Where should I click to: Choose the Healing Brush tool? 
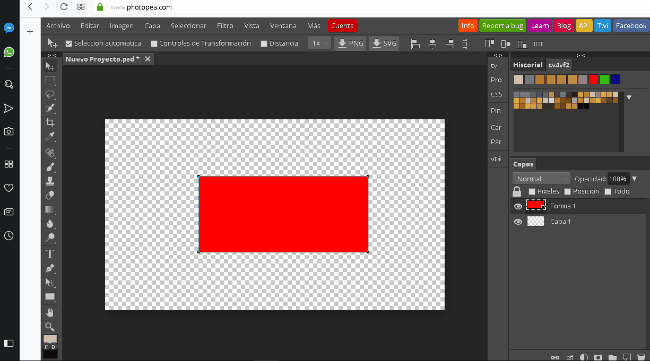50,153
